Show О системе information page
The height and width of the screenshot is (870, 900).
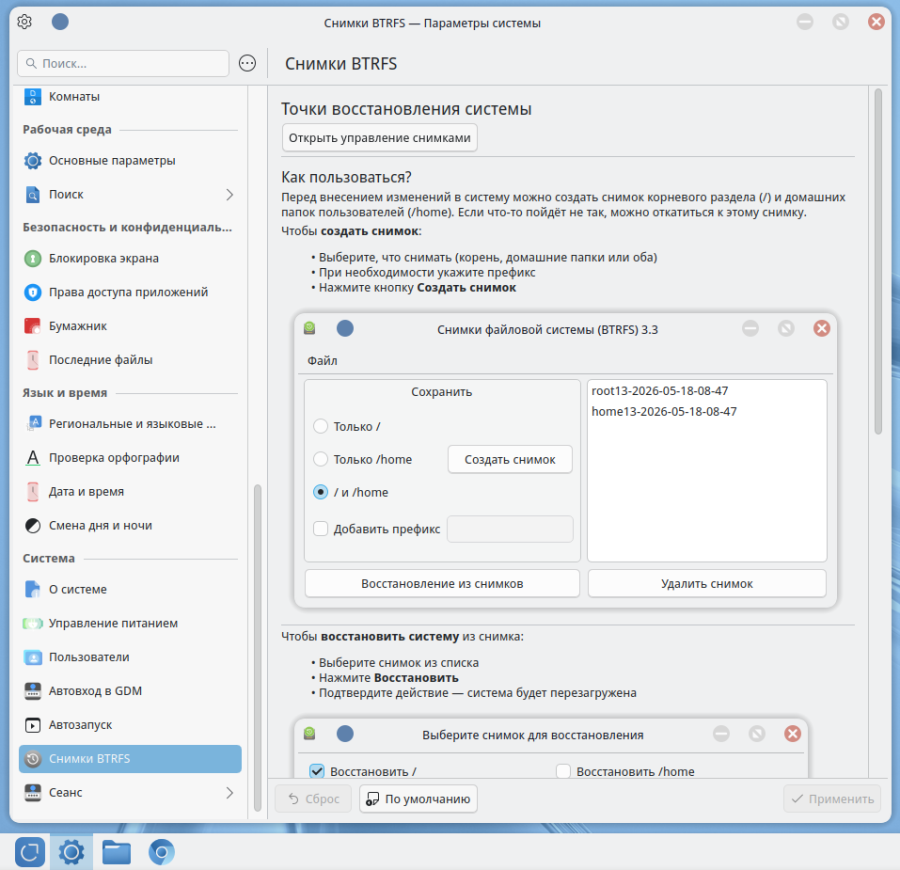click(130, 589)
